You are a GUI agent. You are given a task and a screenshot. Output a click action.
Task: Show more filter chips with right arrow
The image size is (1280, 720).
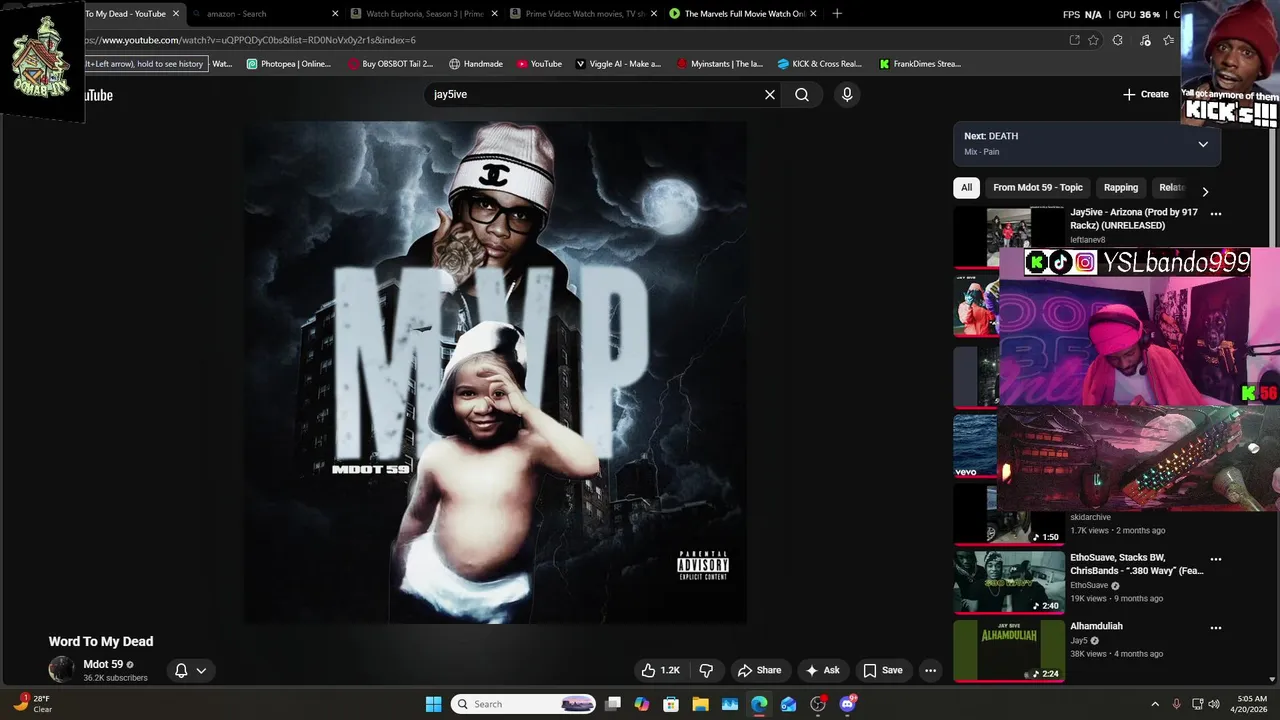point(1205,191)
